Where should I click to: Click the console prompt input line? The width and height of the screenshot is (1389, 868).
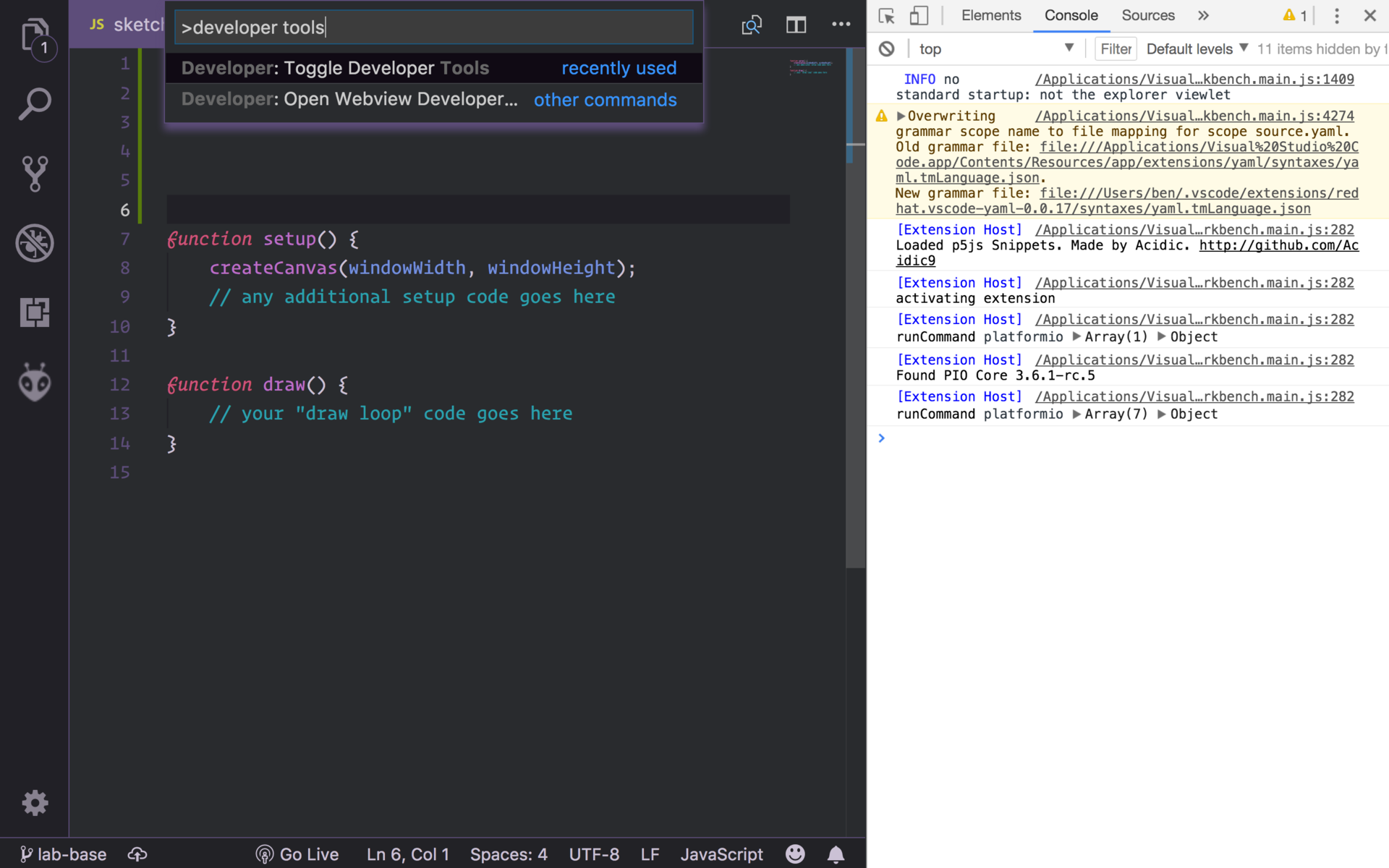(1129, 438)
